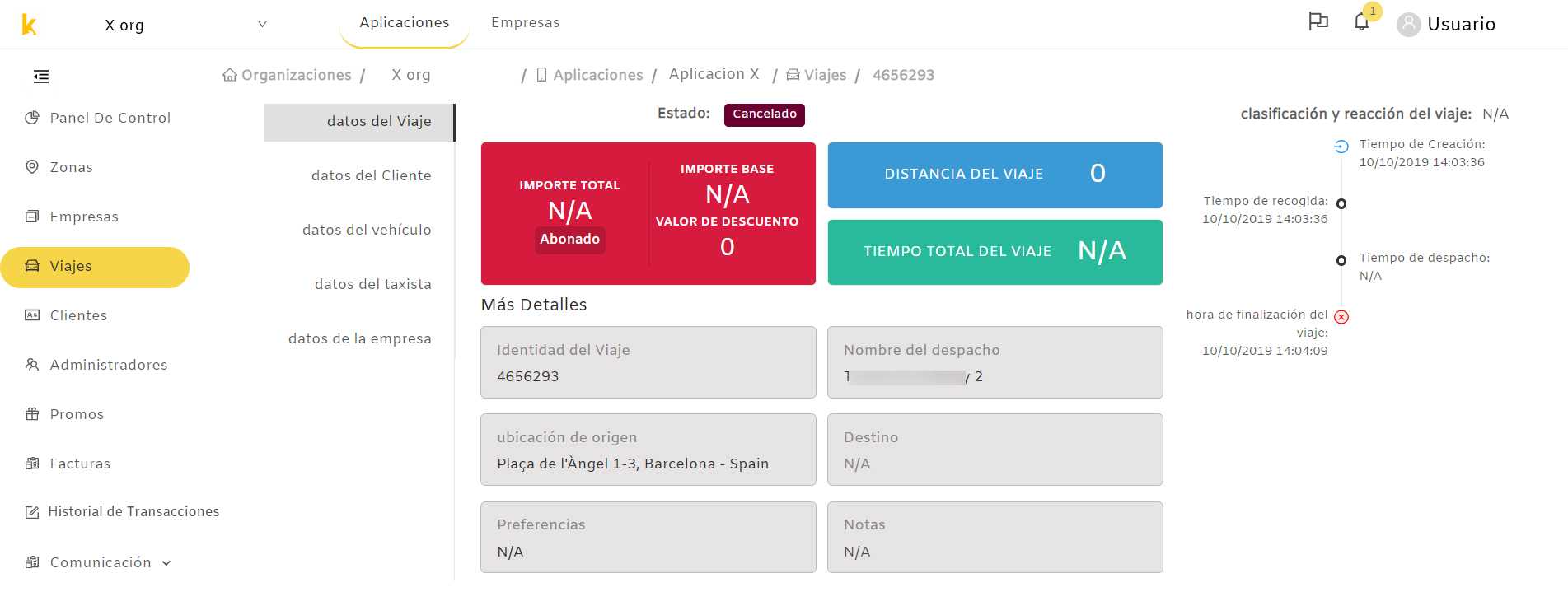Click the Valor de Descuento value
The image size is (1568, 592).
(x=728, y=247)
